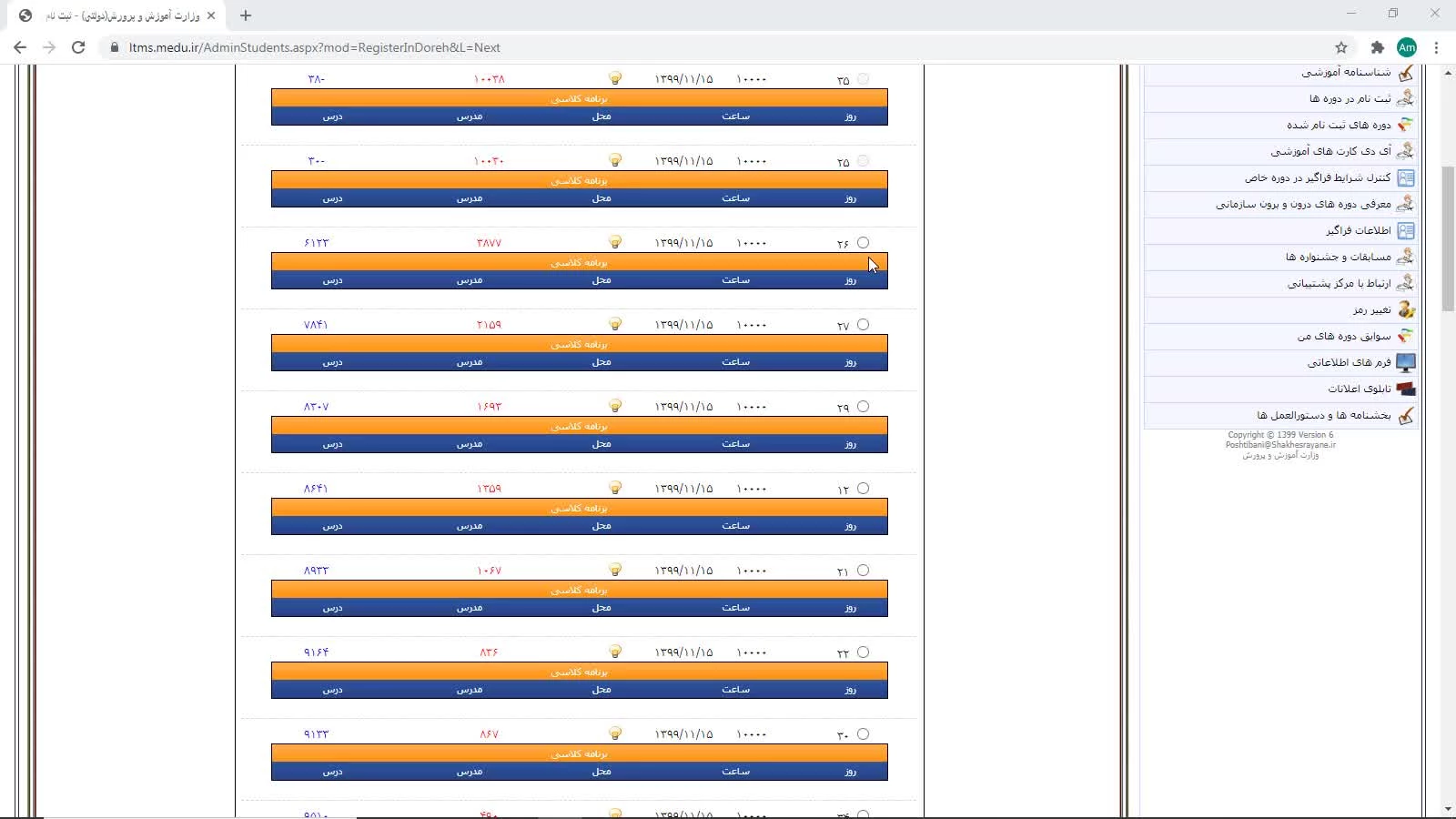Open a new browser tab
Screen dimensions: 1456x819
246,15
